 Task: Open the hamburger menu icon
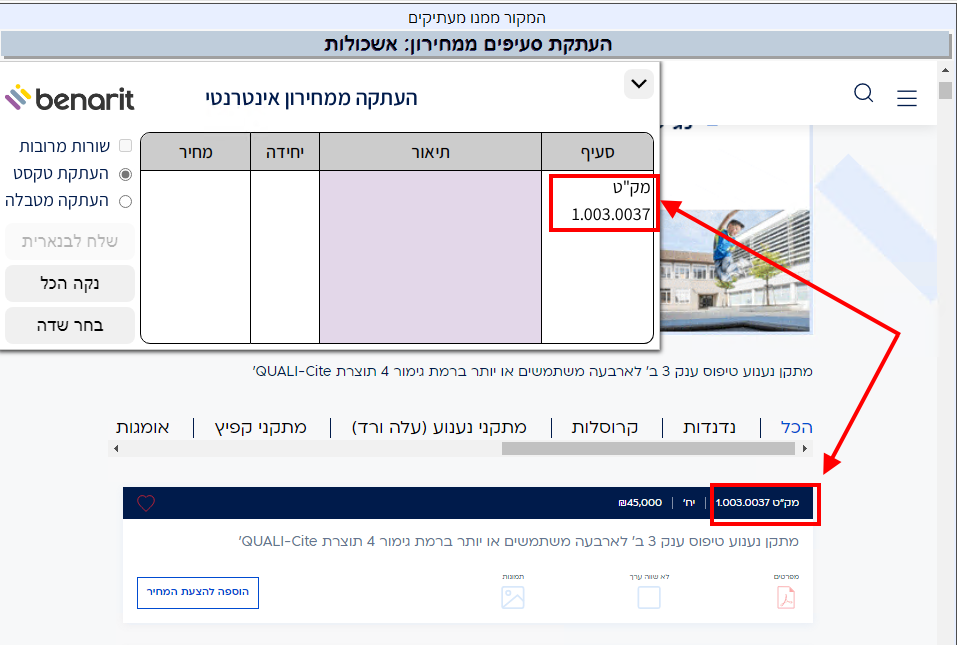click(x=906, y=98)
